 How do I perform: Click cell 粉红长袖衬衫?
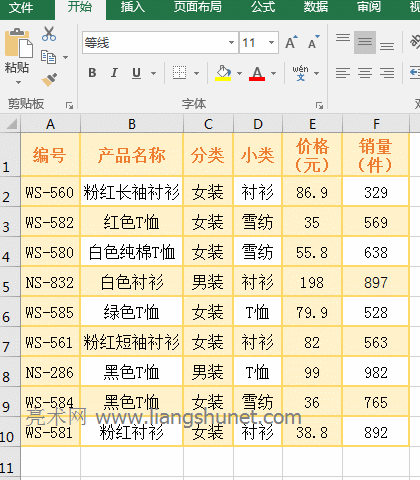(x=132, y=192)
